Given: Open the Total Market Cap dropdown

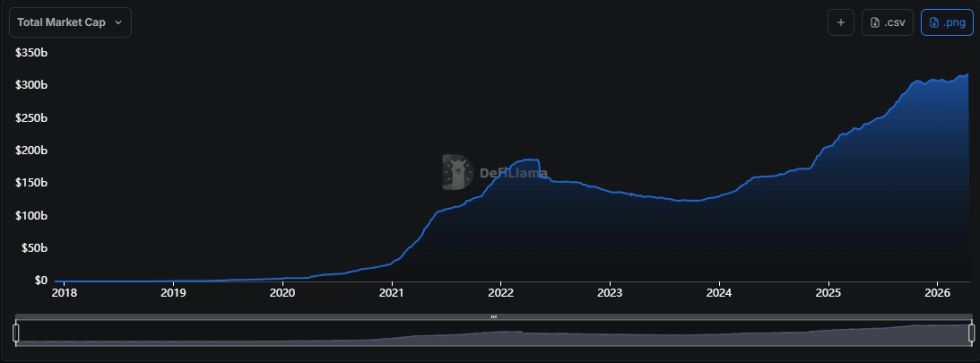Looking at the screenshot, I should pyautogui.click(x=70, y=22).
